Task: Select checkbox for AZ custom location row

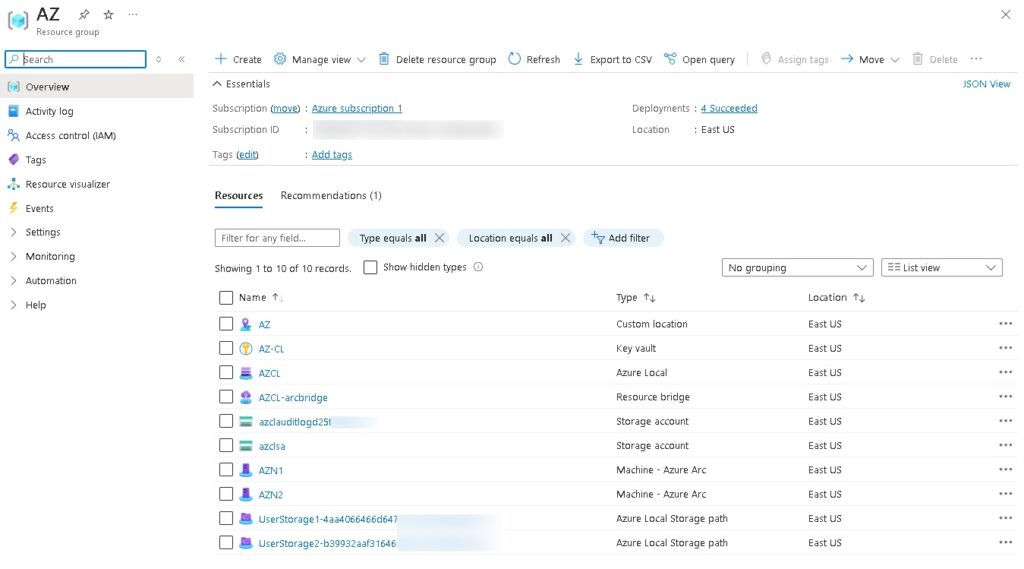Action: [x=226, y=323]
